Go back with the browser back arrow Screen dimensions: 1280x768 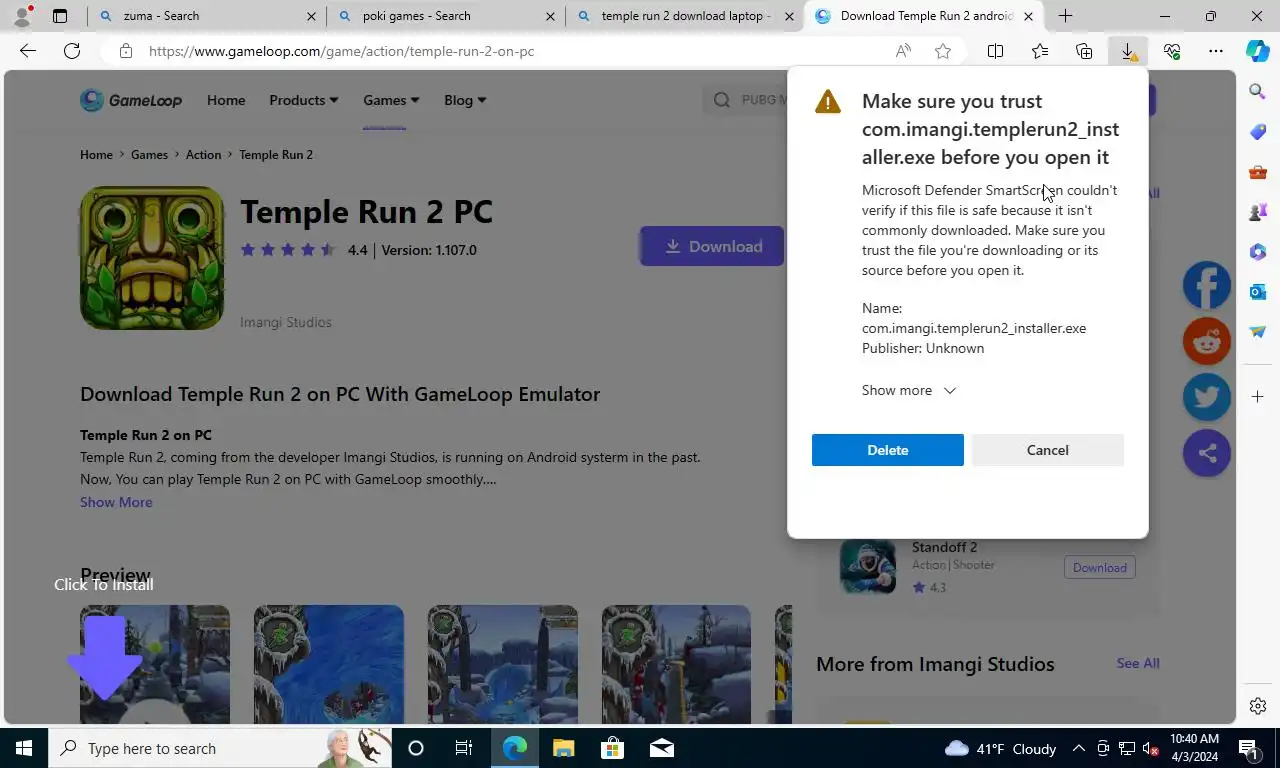[28, 51]
